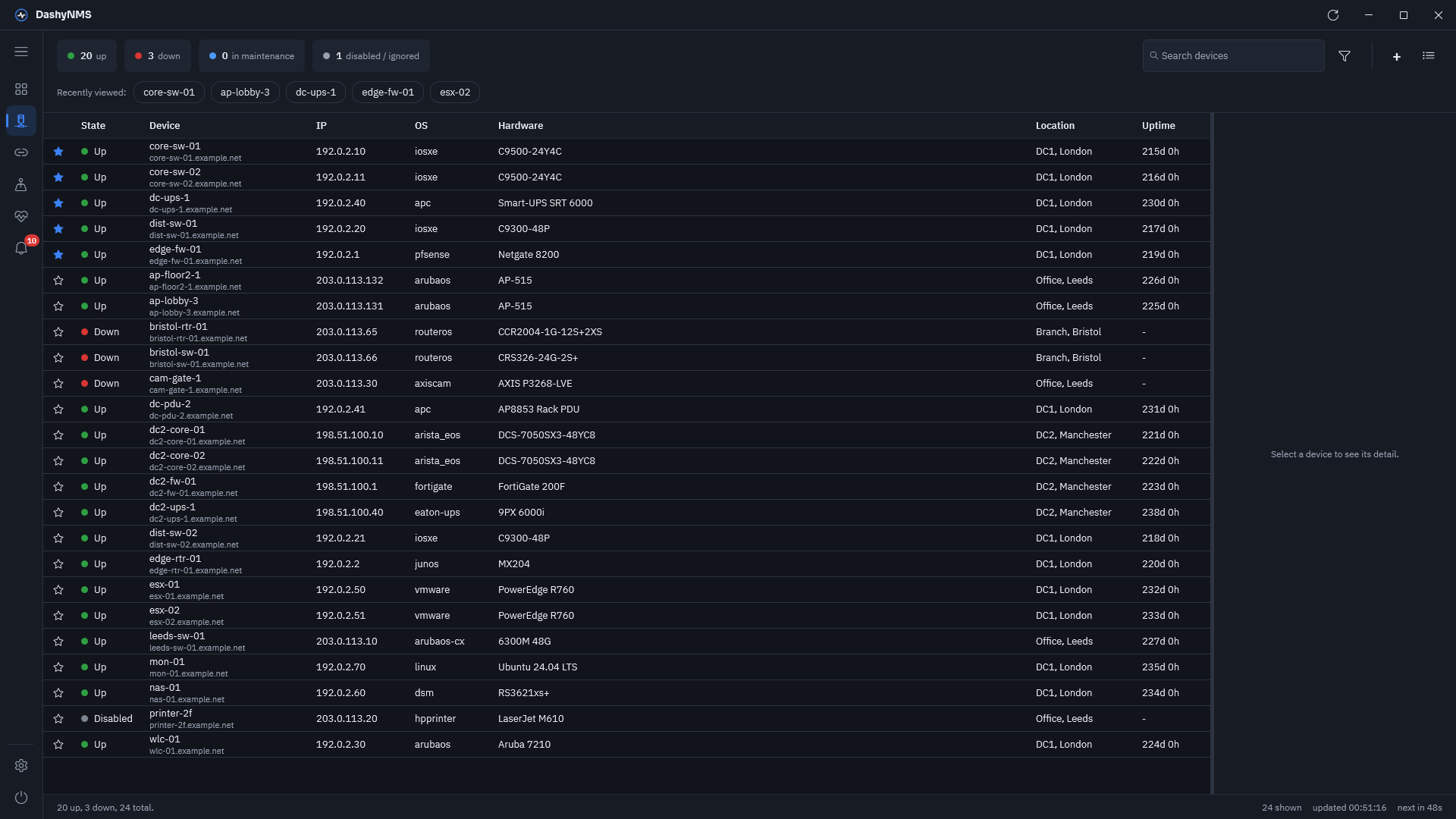Filter by 1 disabled / ignored
The width and height of the screenshot is (1456, 819).
point(371,56)
